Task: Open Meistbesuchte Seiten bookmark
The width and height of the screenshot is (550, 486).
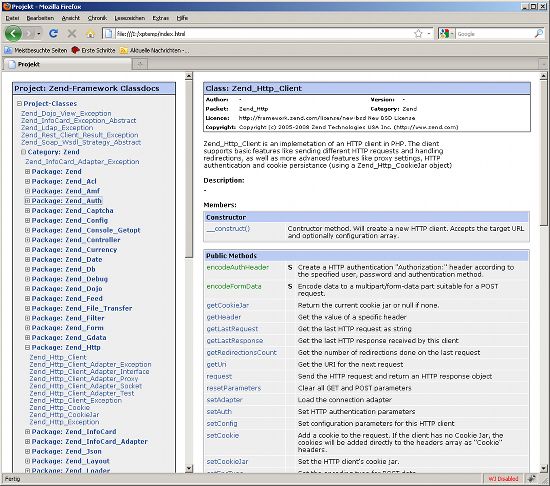Action: tap(35, 50)
